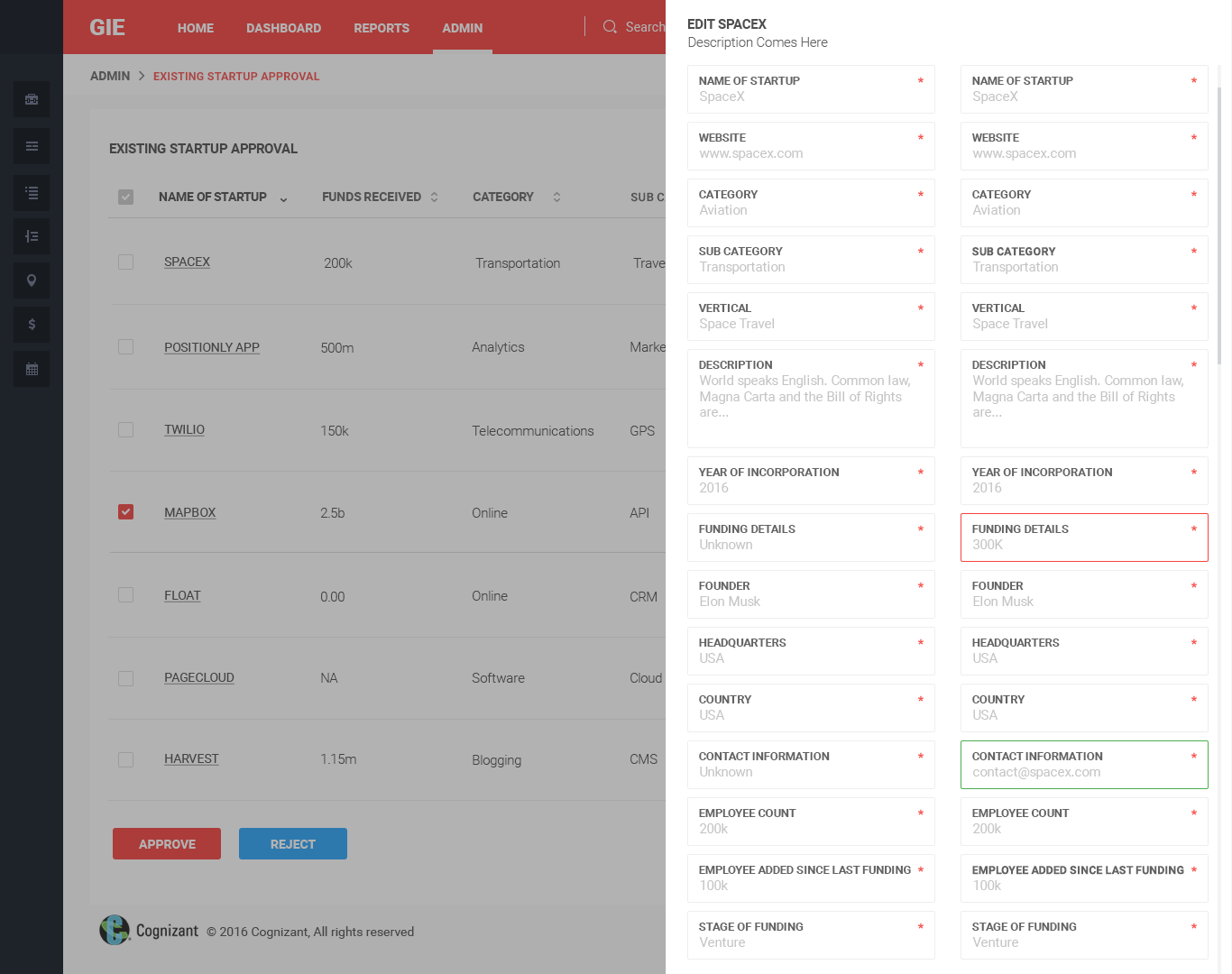Screen dimensions: 1232x974
Task: Toggle the select-all checkbox in table header
Action: [125, 197]
